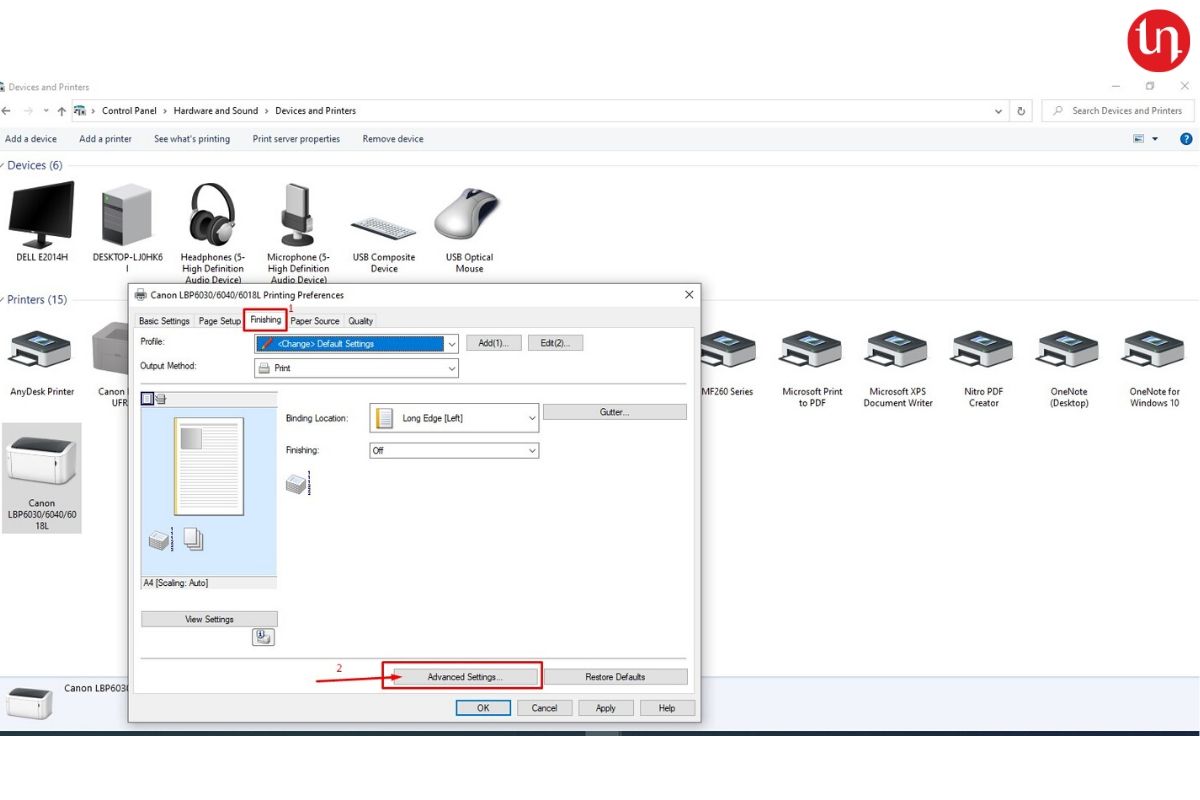
Task: Click Remove device command
Action: (x=393, y=139)
